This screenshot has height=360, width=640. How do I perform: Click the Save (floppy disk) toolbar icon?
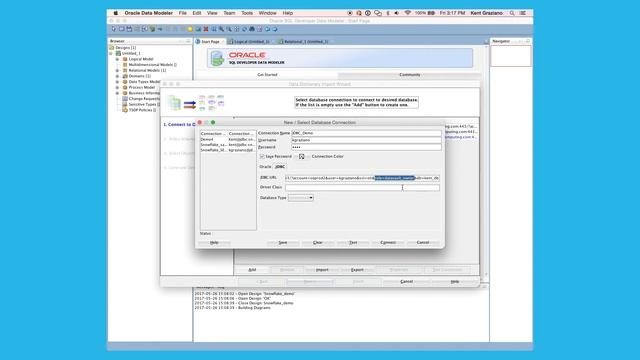pos(129,29)
